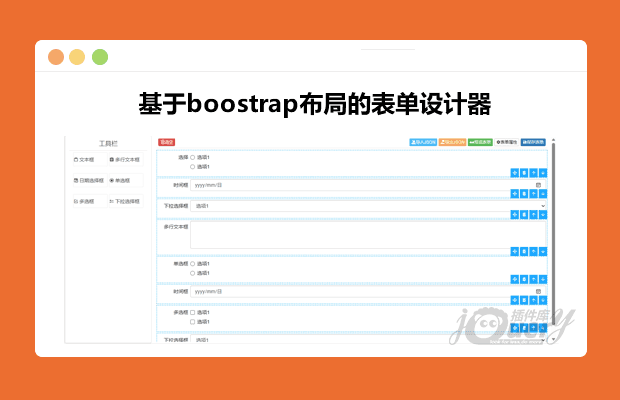Screen dimensions: 620x400
Task: Add a 多选框 component from the toolbox
Action: pos(90,201)
